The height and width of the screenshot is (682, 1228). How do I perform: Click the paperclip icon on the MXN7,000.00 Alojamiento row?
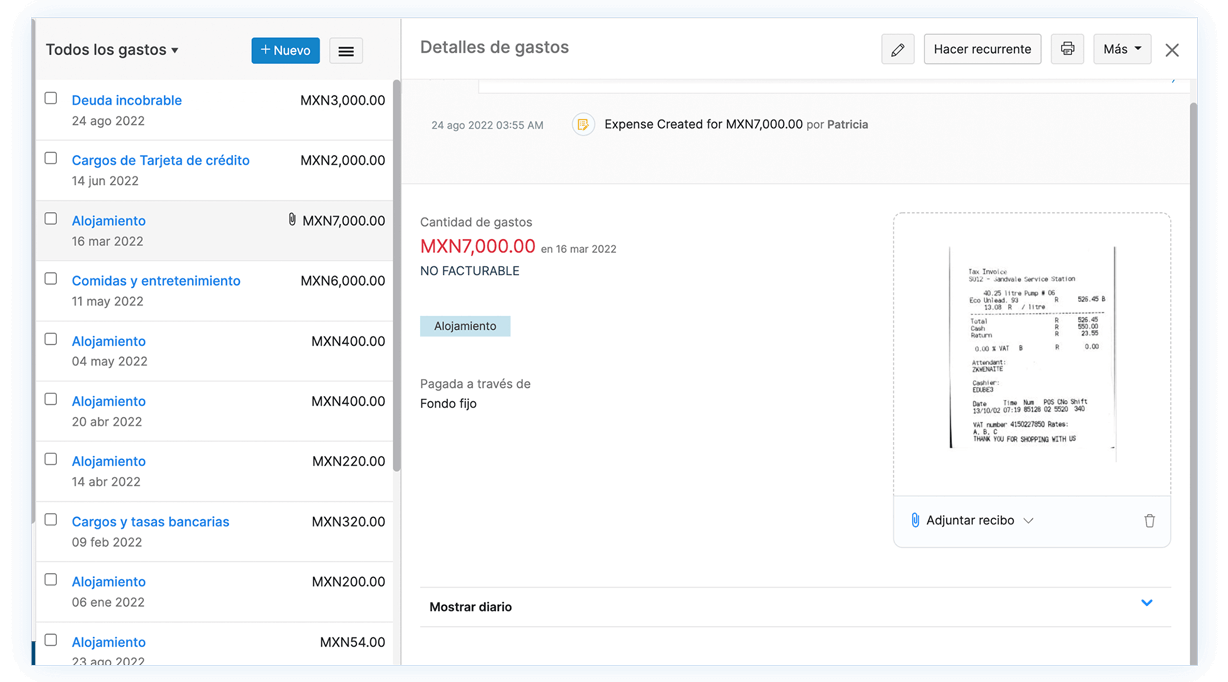coord(292,219)
